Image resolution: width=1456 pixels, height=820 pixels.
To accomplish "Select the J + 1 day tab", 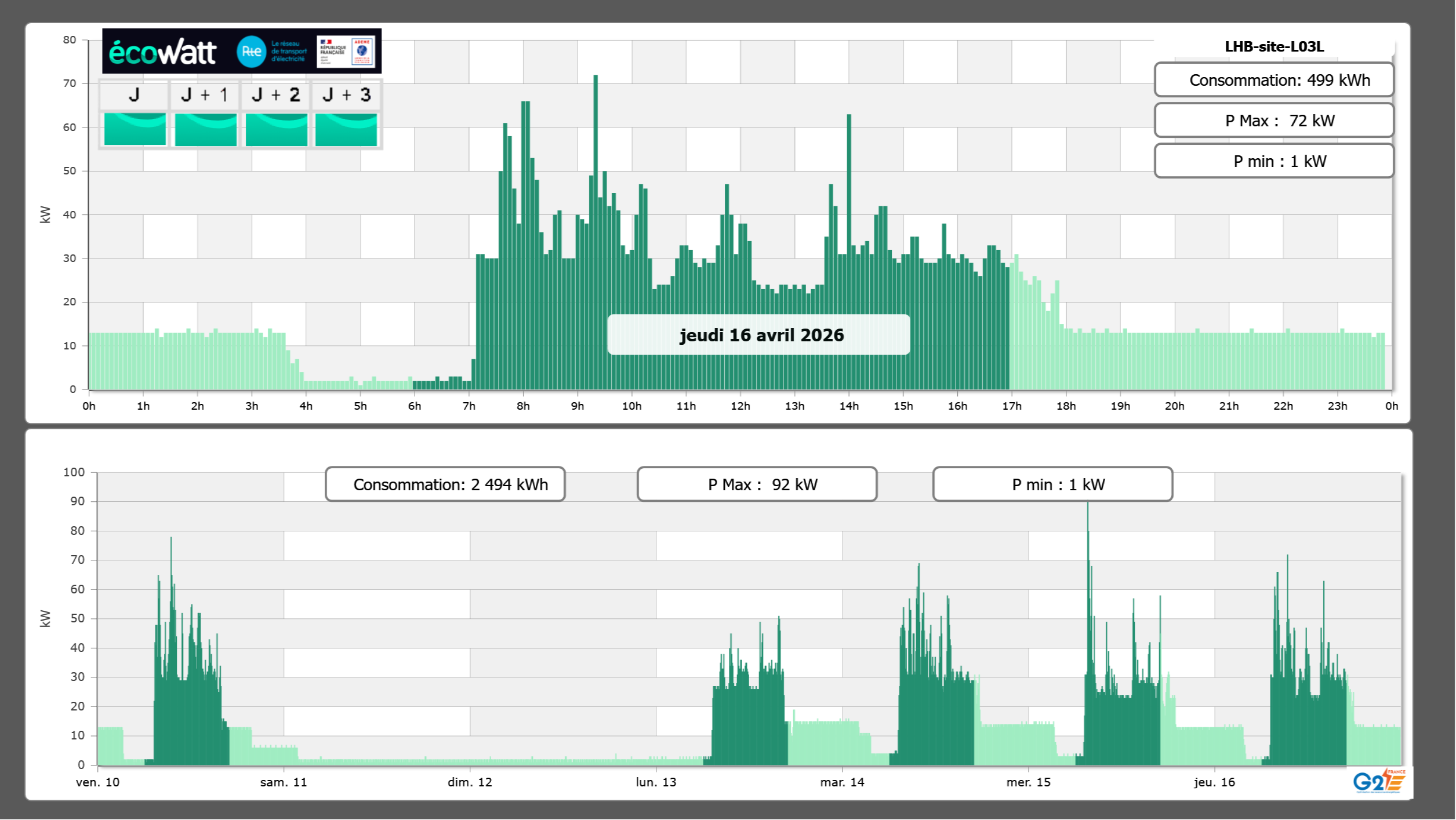I will pyautogui.click(x=205, y=95).
